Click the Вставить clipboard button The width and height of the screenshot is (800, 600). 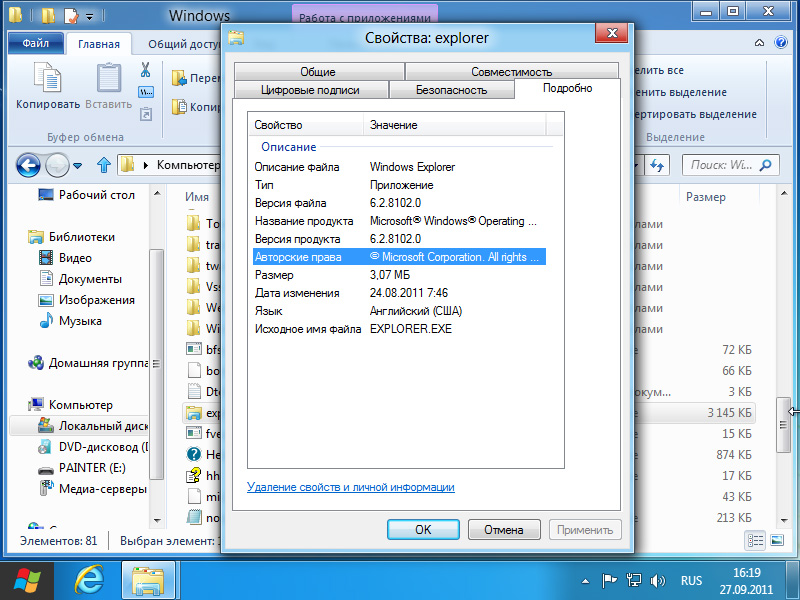coord(108,86)
